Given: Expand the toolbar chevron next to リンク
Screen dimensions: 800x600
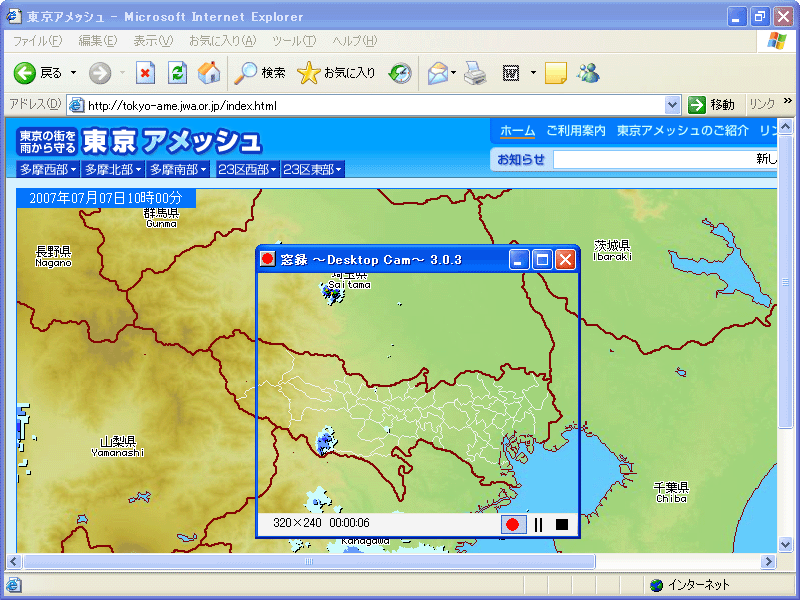Looking at the screenshot, I should [x=788, y=101].
